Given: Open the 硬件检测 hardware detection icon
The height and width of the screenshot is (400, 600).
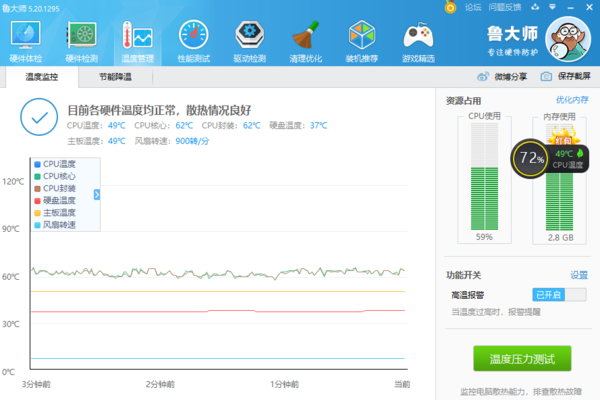Looking at the screenshot, I should tap(81, 41).
